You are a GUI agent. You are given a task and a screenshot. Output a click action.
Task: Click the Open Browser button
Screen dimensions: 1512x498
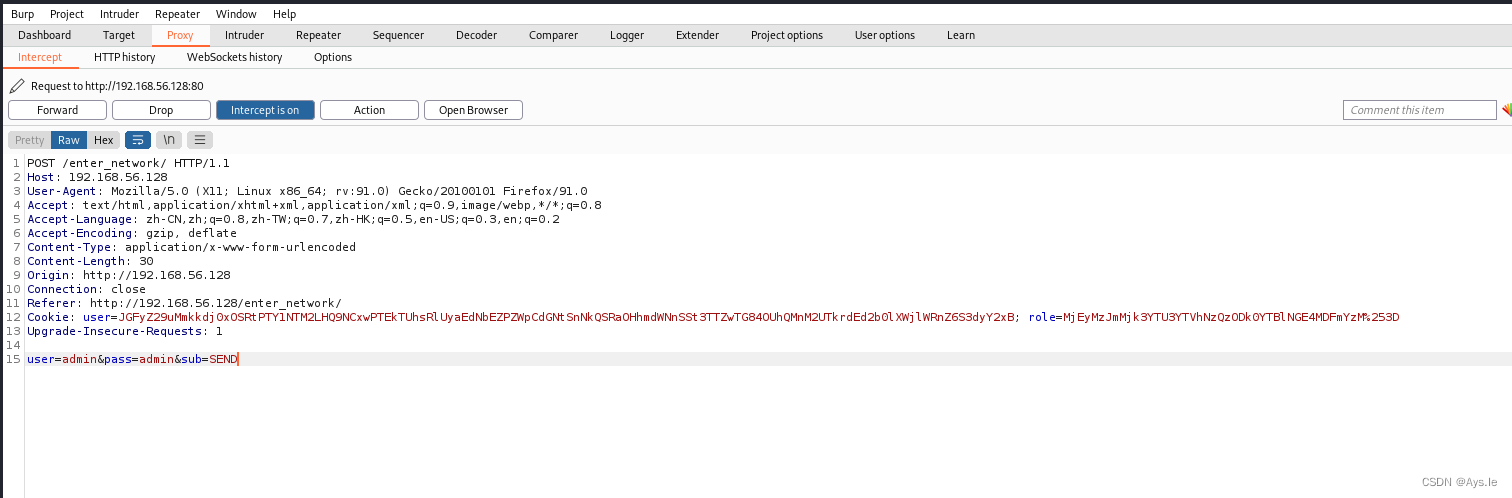(x=473, y=110)
